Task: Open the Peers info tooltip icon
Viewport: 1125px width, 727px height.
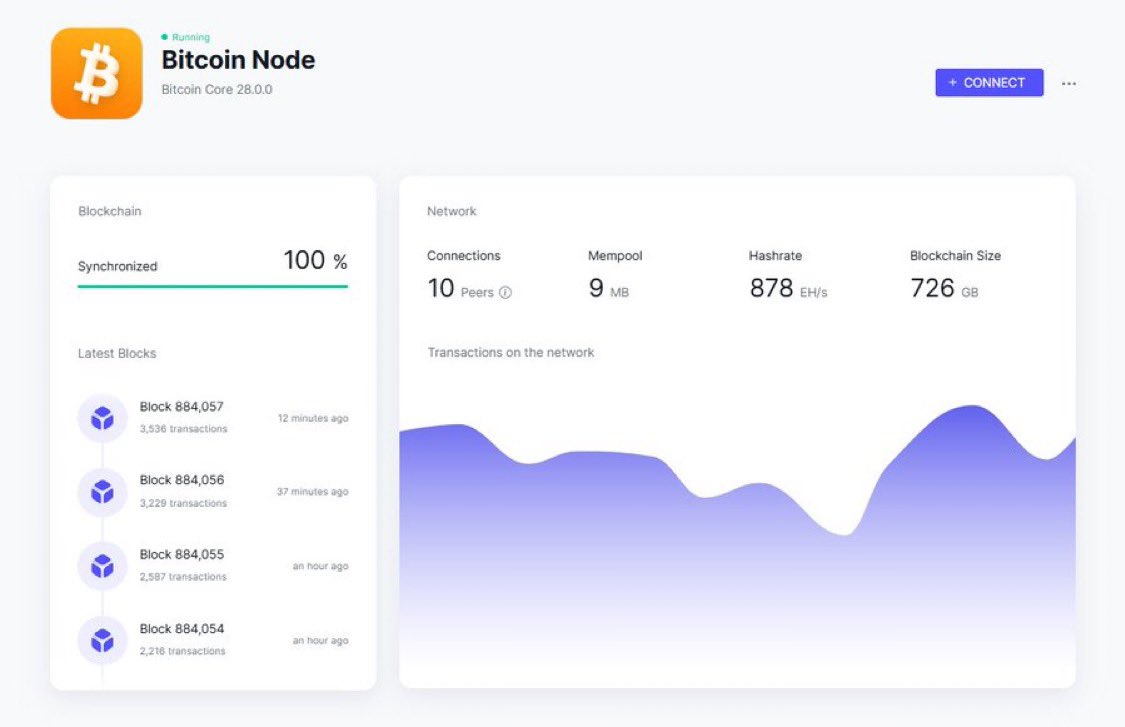Action: point(505,292)
